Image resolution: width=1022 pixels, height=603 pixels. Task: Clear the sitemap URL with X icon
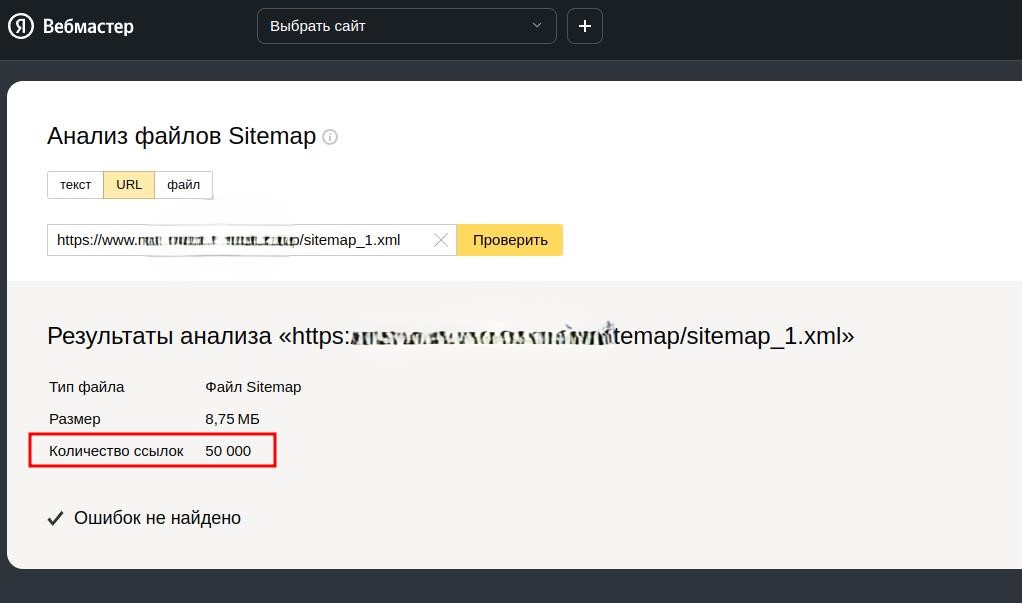(440, 240)
